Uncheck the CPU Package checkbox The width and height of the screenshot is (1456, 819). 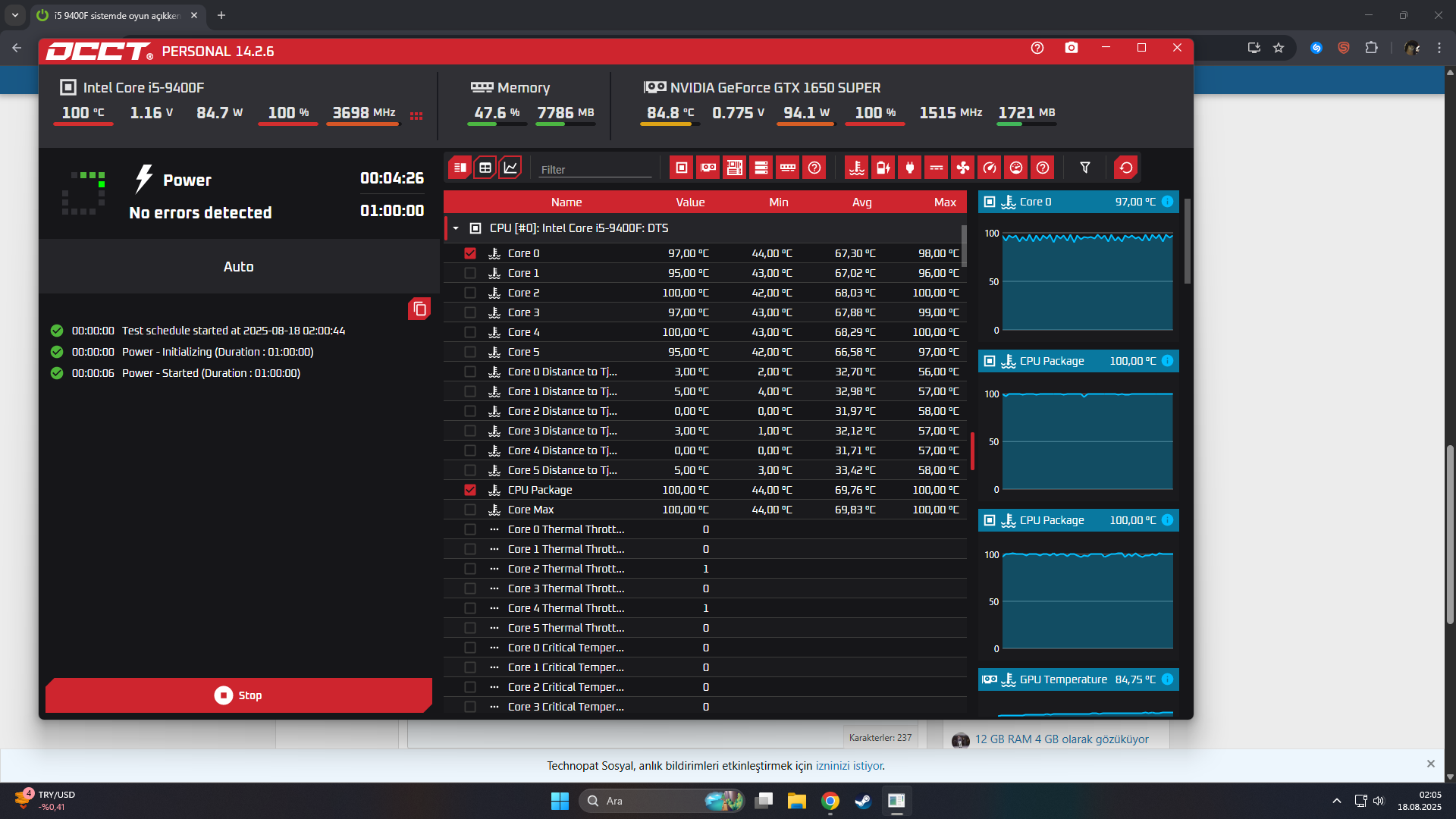pos(470,490)
